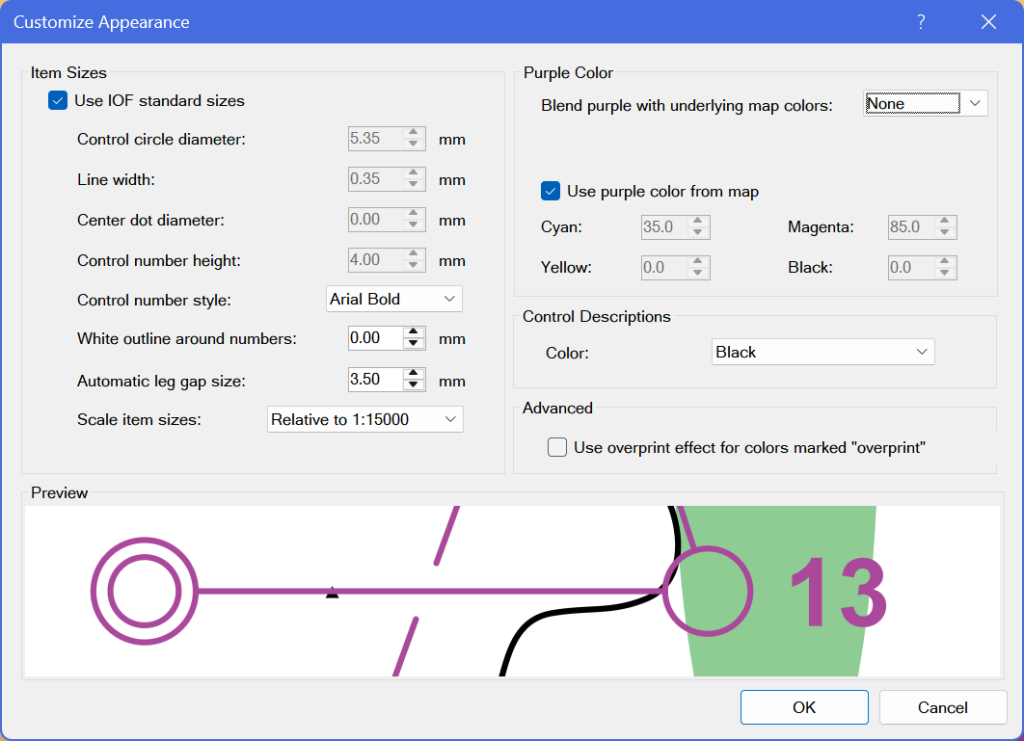Click the help question mark icon

coord(921,22)
